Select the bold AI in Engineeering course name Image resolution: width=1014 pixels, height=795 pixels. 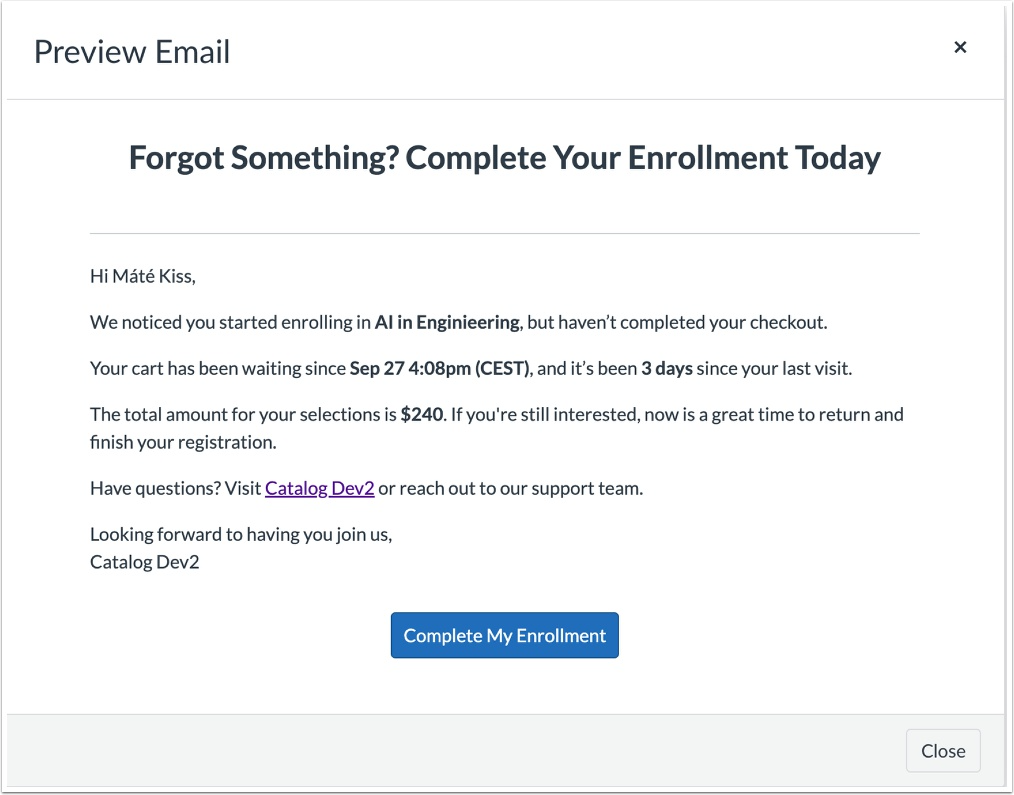(446, 322)
